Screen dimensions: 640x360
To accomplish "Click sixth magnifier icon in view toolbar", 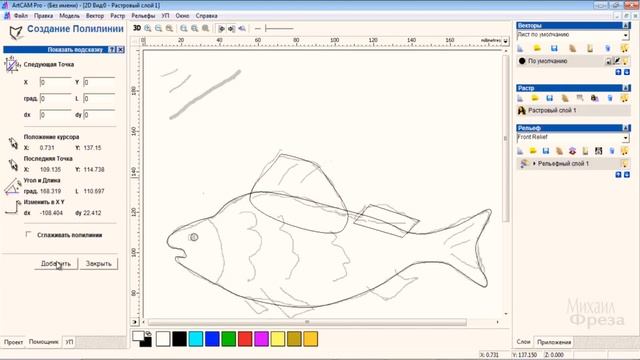I will 205,28.
